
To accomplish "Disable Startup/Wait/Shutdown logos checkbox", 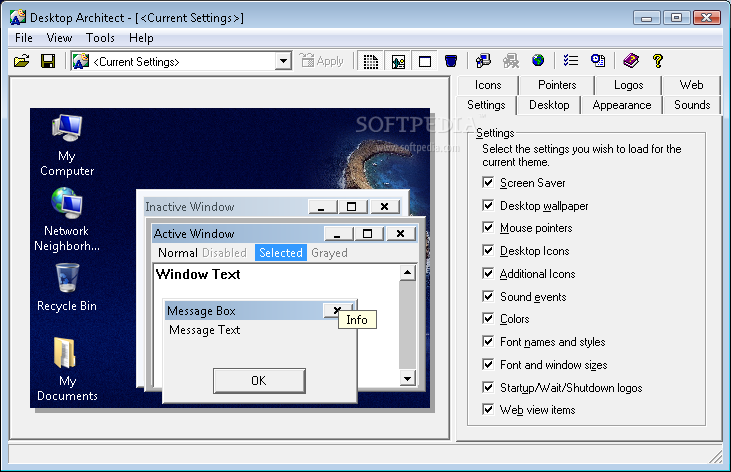I will (x=488, y=387).
